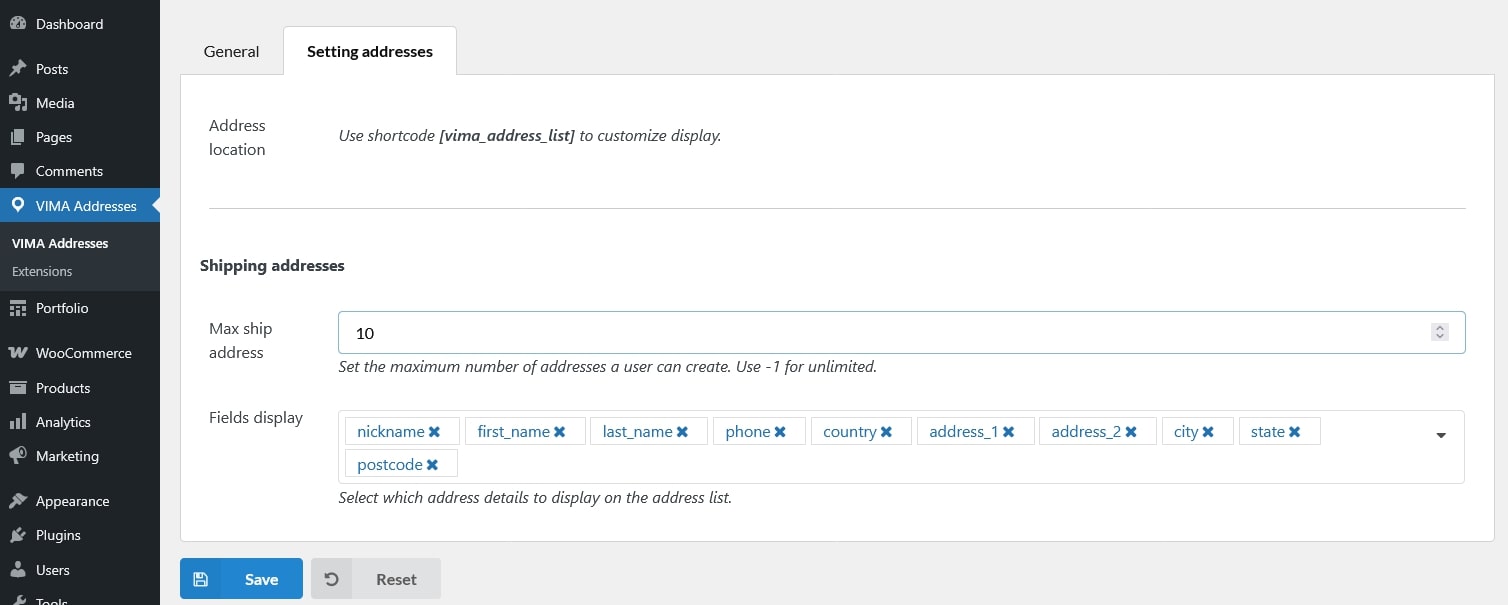Click the Media library icon
This screenshot has width=1508, height=605.
[17, 103]
